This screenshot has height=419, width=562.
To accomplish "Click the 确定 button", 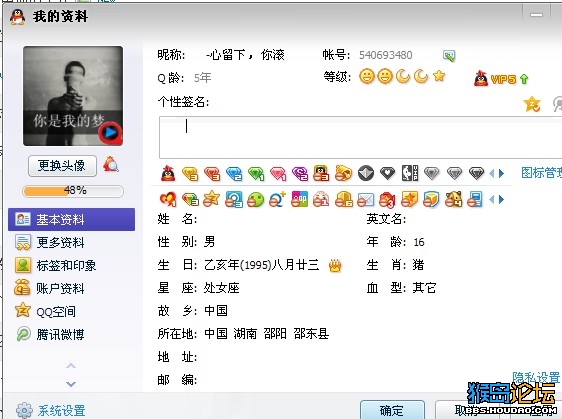I will 392,410.
